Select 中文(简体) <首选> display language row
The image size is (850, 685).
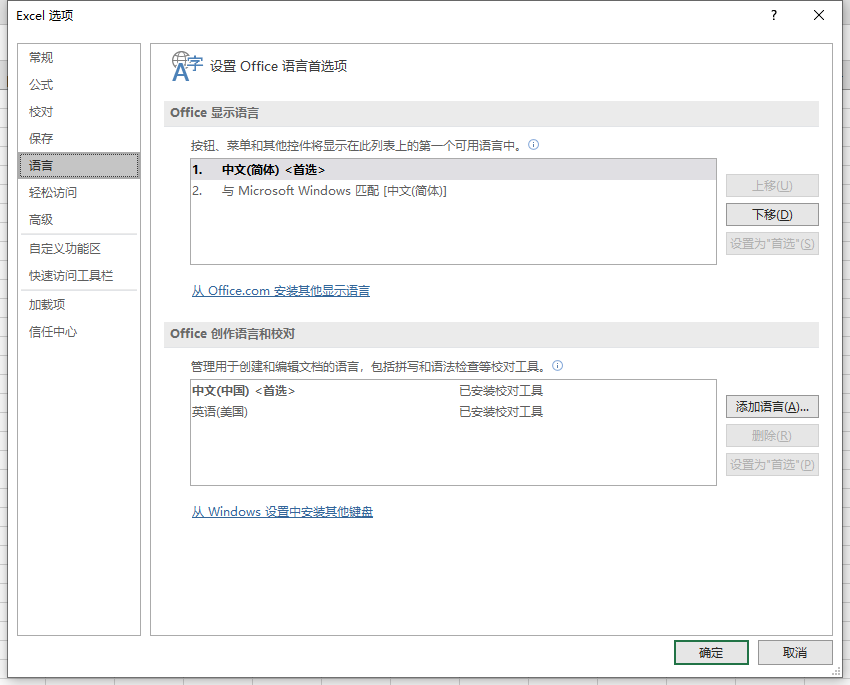(x=453, y=170)
